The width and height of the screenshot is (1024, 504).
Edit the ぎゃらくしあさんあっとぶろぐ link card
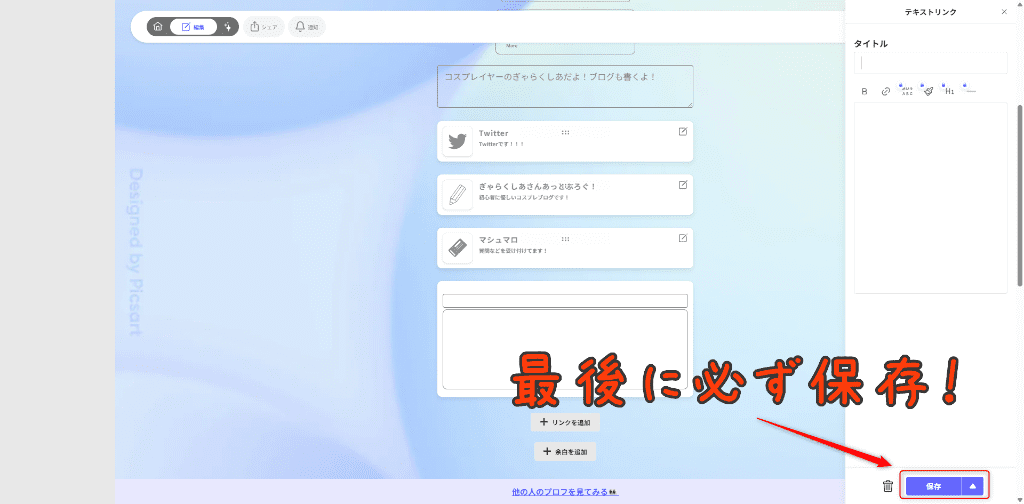click(683, 185)
